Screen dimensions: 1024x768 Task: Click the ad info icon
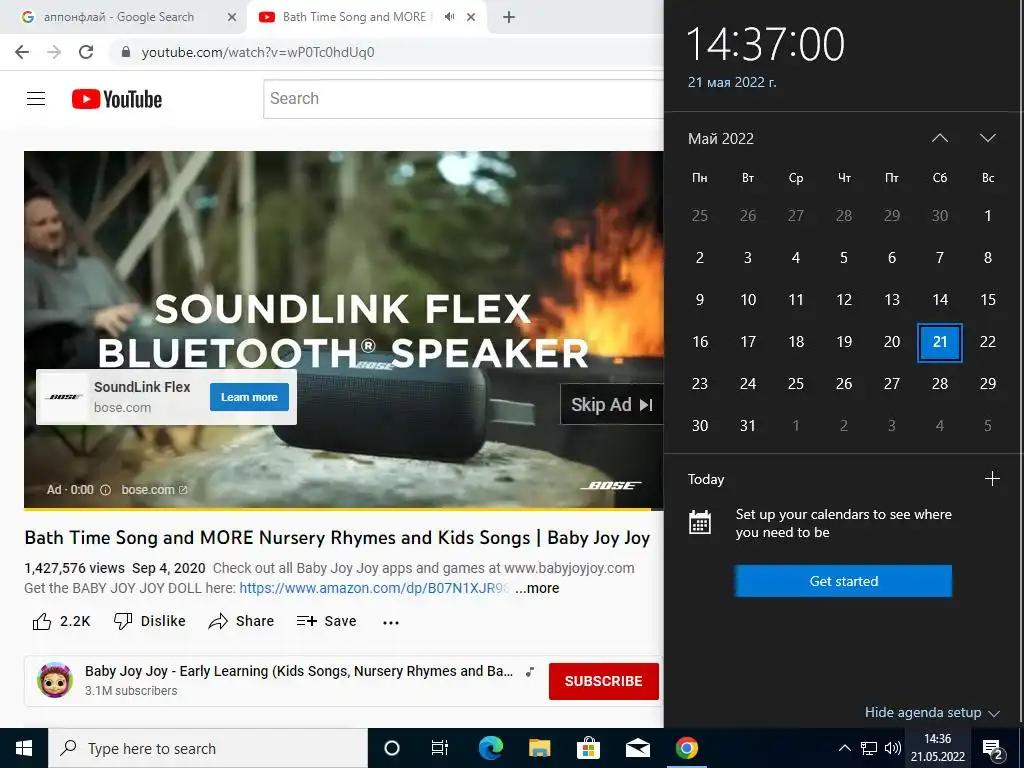point(105,490)
